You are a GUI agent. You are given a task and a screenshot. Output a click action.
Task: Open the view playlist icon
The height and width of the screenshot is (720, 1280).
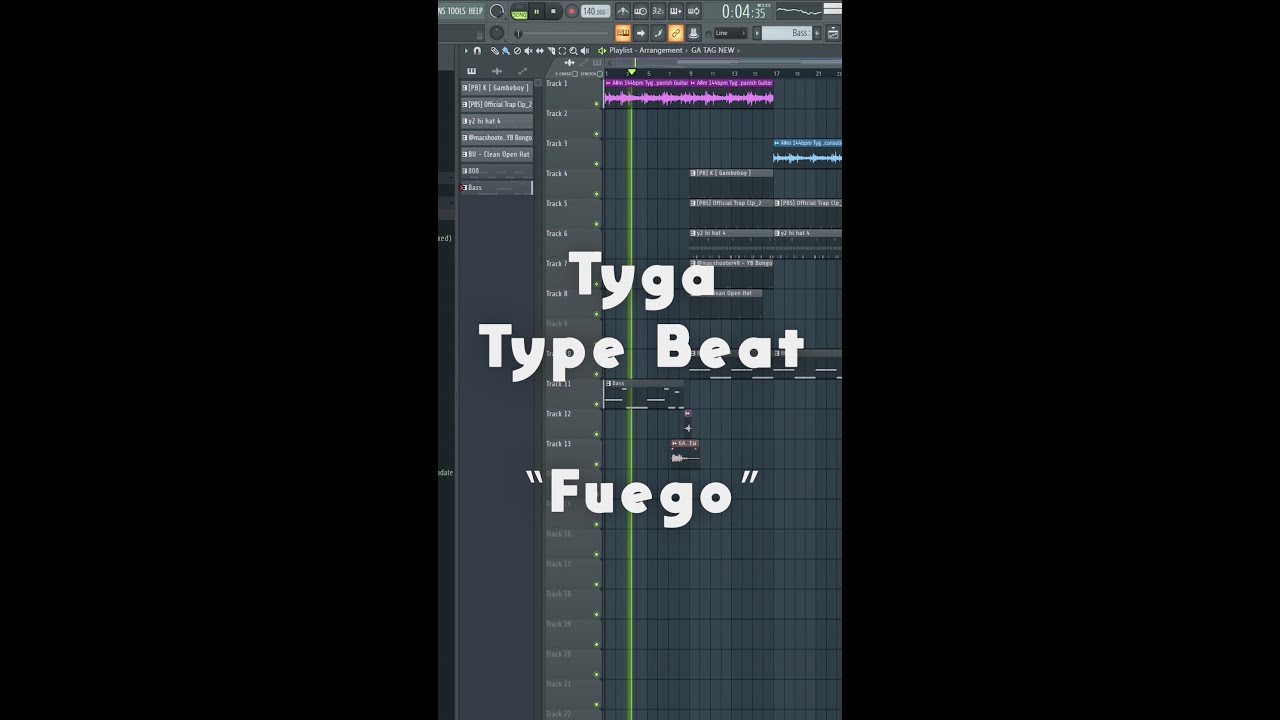(x=833, y=33)
